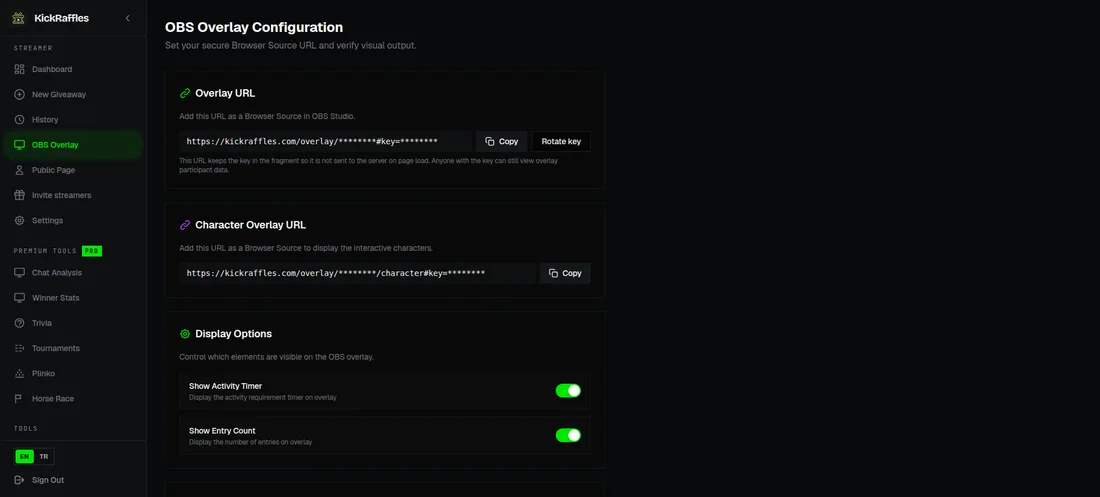Click the OBS Overlay Configuration heading
The width and height of the screenshot is (1100, 497).
(254, 27)
